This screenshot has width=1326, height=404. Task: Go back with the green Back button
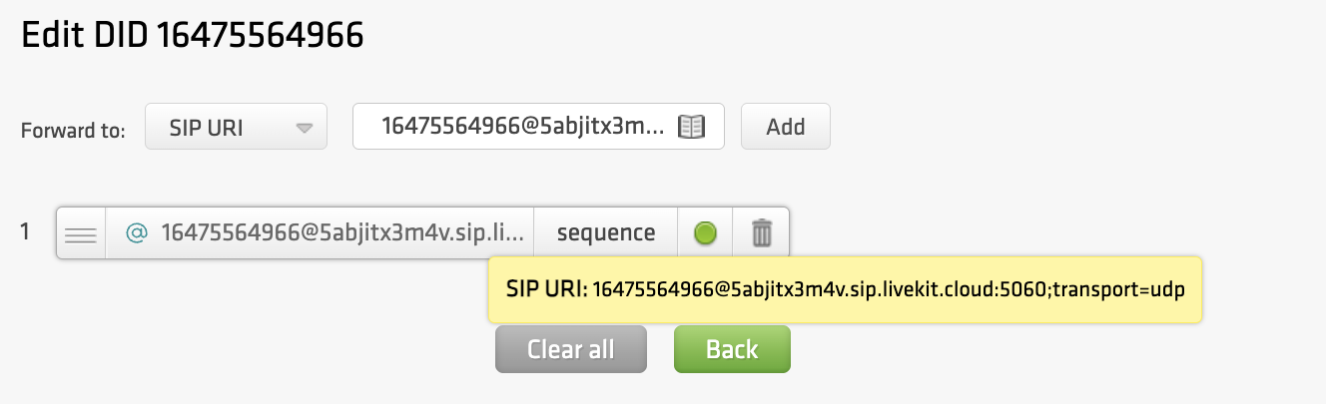(732, 349)
